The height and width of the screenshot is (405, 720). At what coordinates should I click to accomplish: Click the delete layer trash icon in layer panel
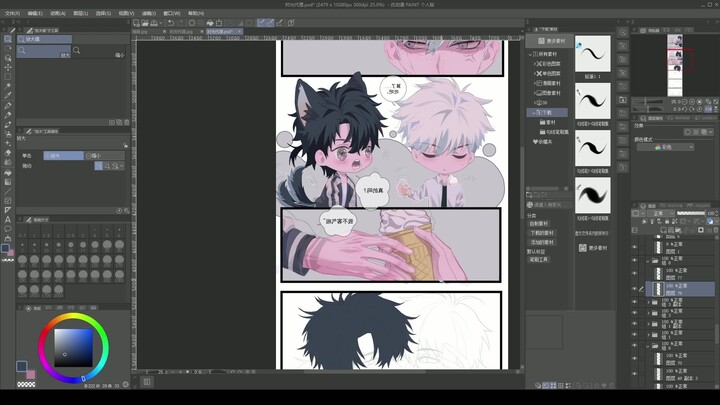pyautogui.click(x=716, y=230)
